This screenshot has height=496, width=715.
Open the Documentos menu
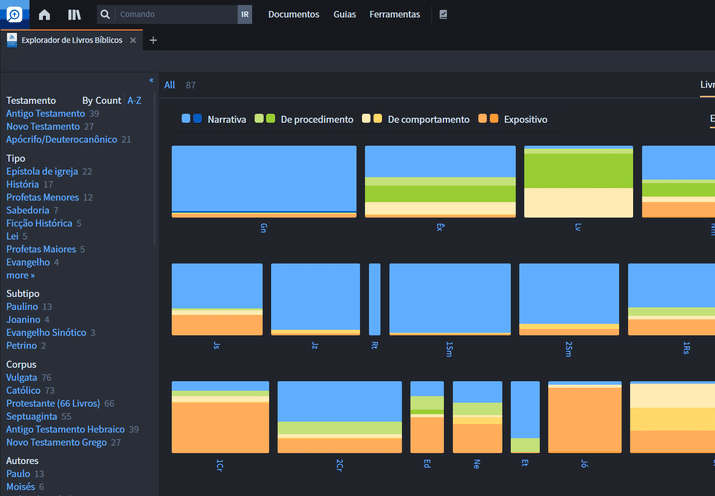tap(294, 15)
